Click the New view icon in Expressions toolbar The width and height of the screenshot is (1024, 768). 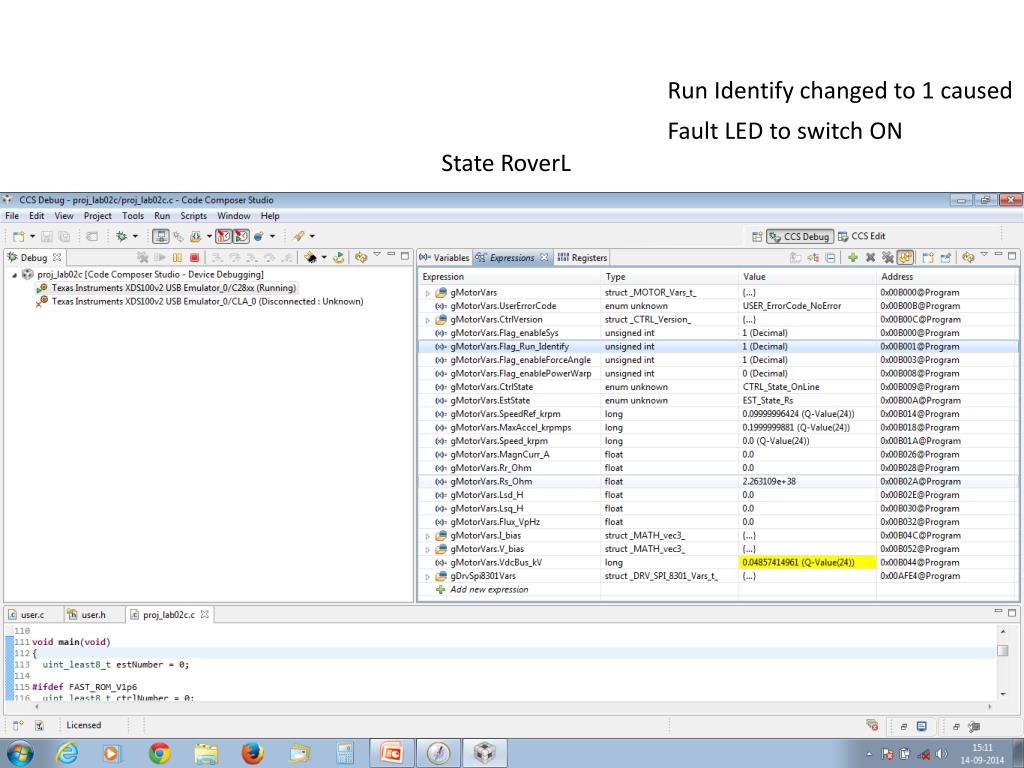(928, 257)
